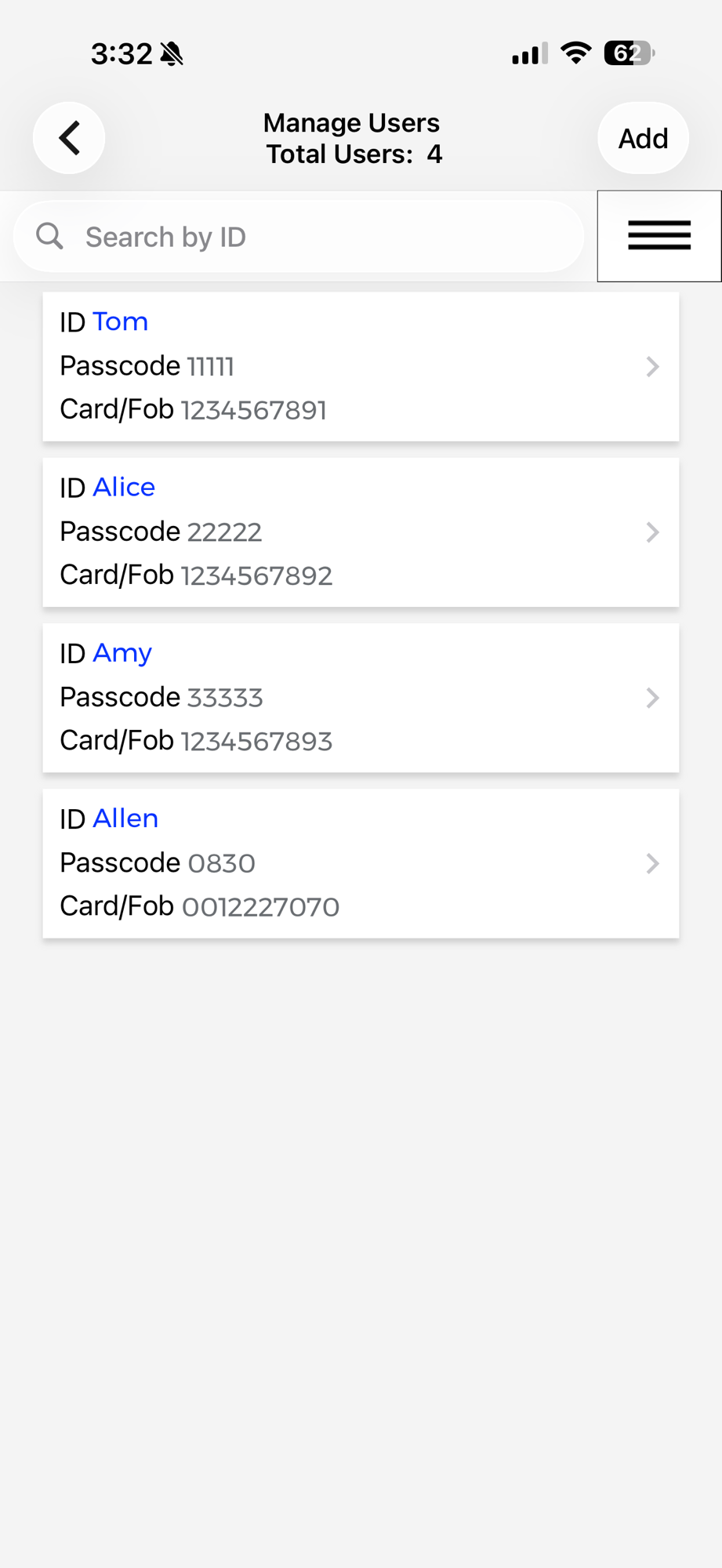This screenshot has width=722, height=1568.
Task: Open the hamburger menu icon
Action: click(x=659, y=236)
